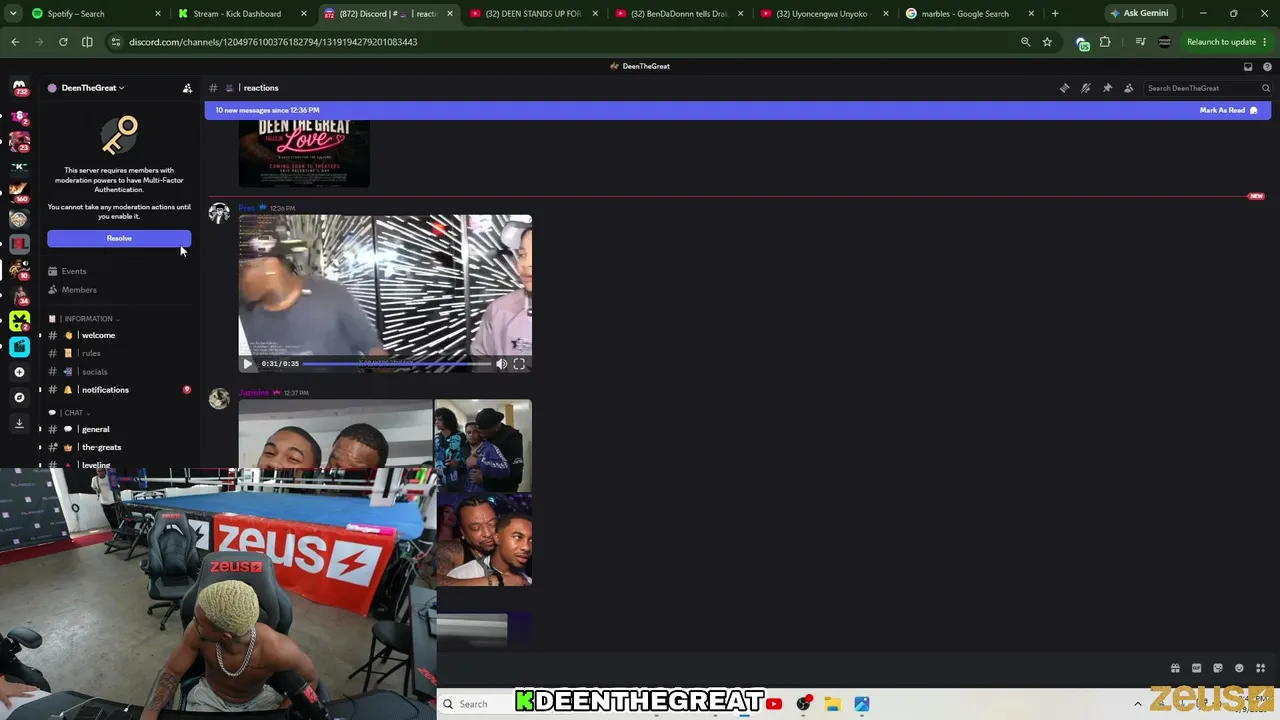Open the Events item in sidebar

tap(118, 271)
